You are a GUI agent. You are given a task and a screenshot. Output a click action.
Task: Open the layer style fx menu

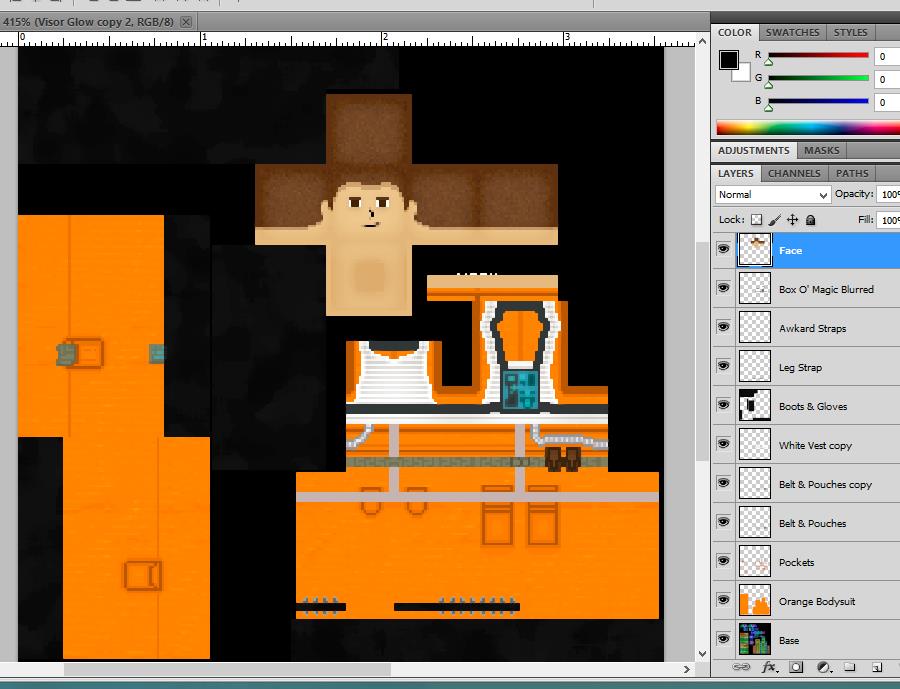pyautogui.click(x=769, y=667)
